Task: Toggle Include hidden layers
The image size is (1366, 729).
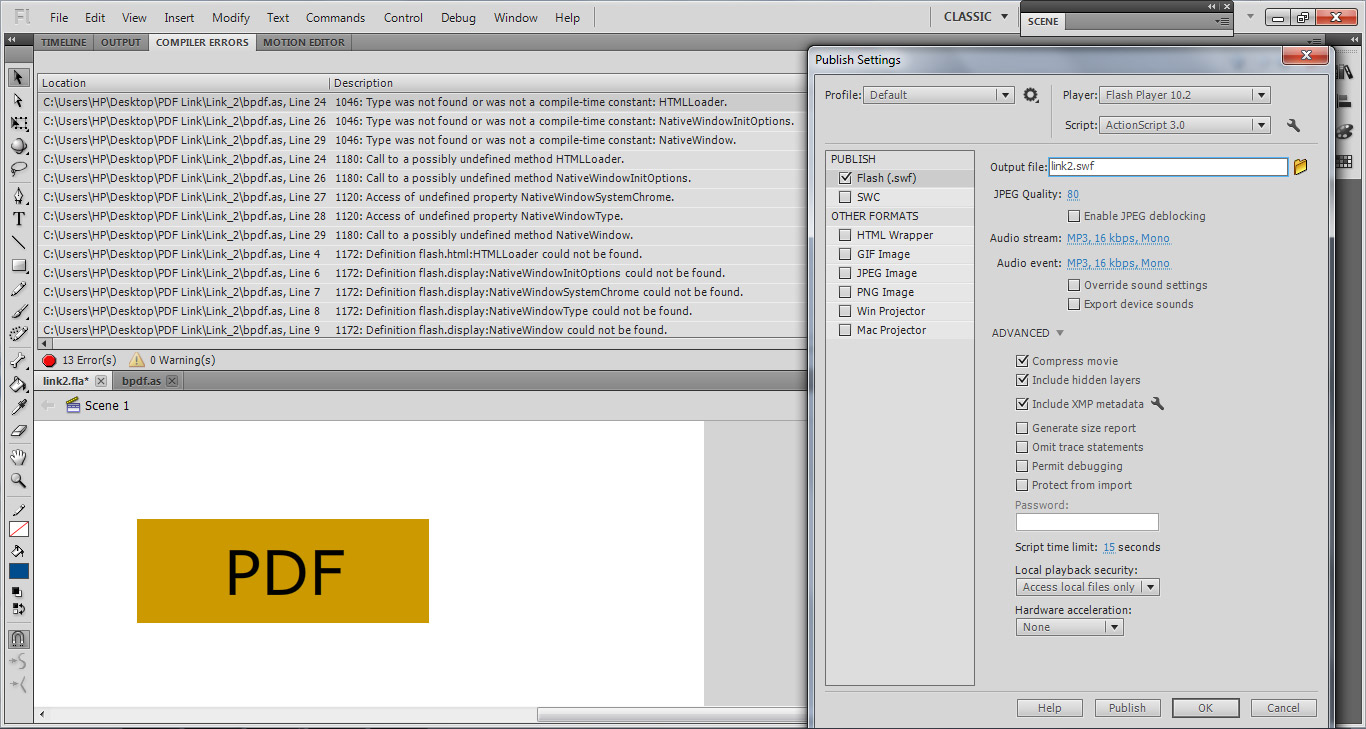Action: 1022,380
